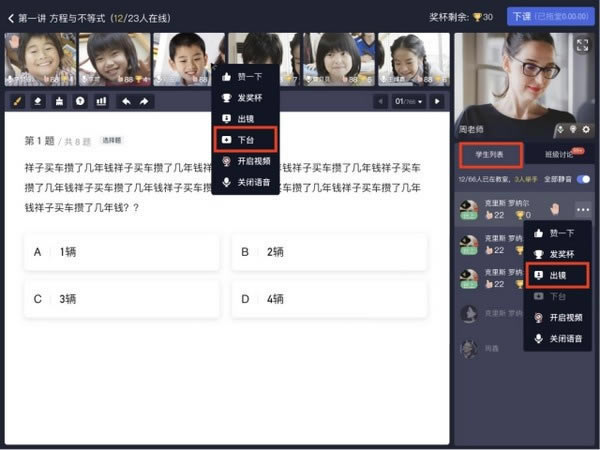Screen dimensions: 600x450
Task: Select the eraser tool in whiteboard toolbar
Action: [38, 101]
